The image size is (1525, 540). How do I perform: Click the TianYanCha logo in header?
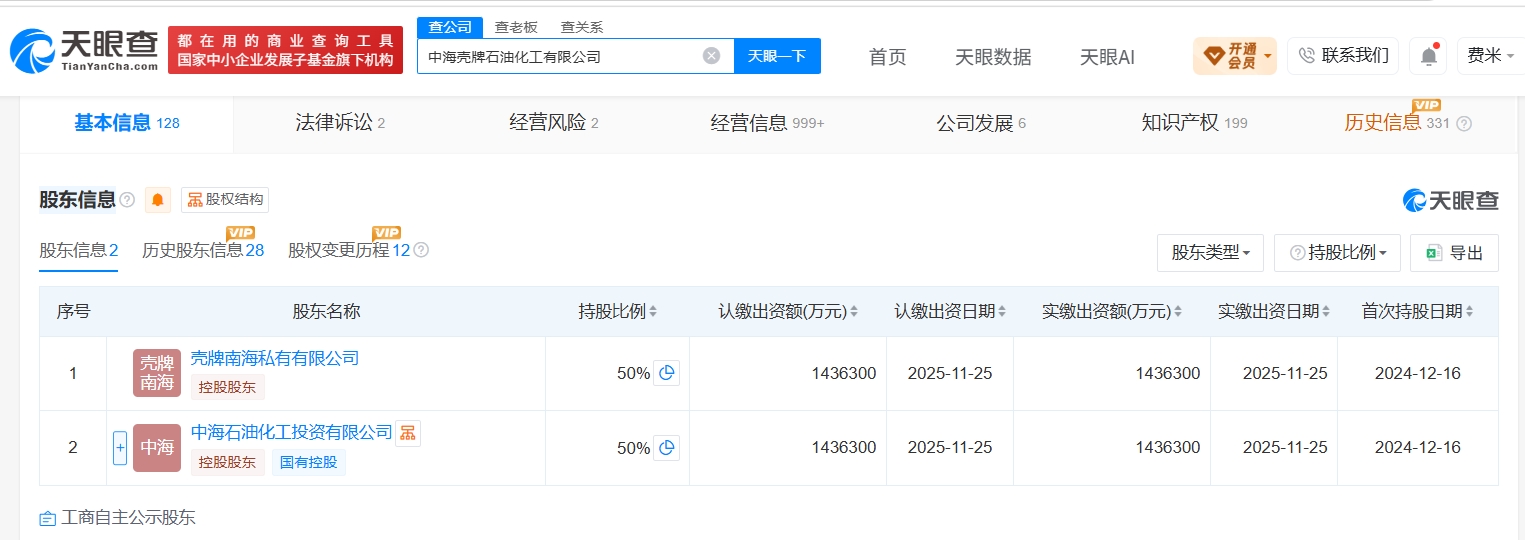[84, 50]
